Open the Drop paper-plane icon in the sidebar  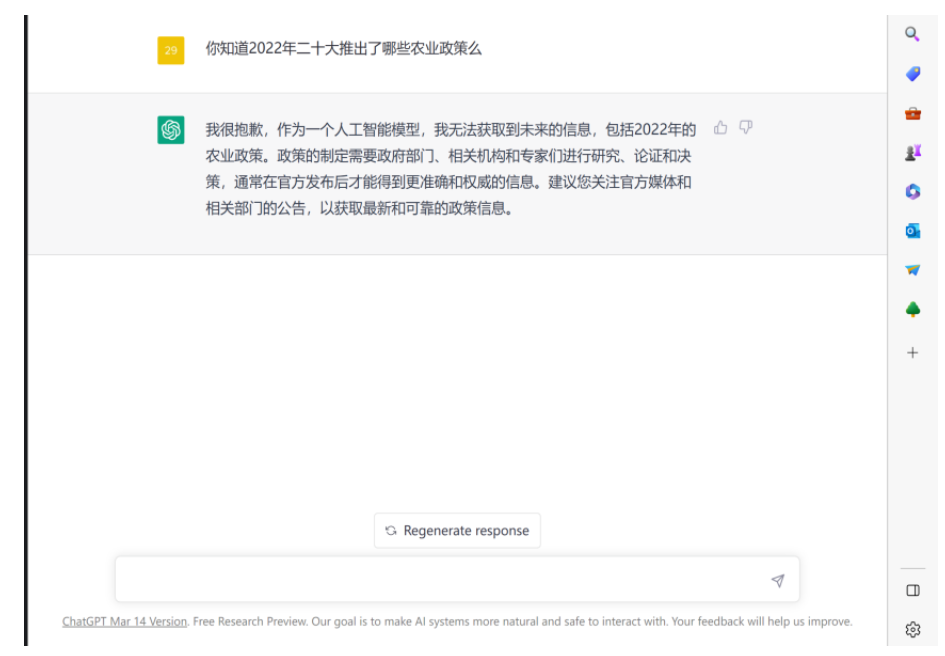tap(911, 271)
